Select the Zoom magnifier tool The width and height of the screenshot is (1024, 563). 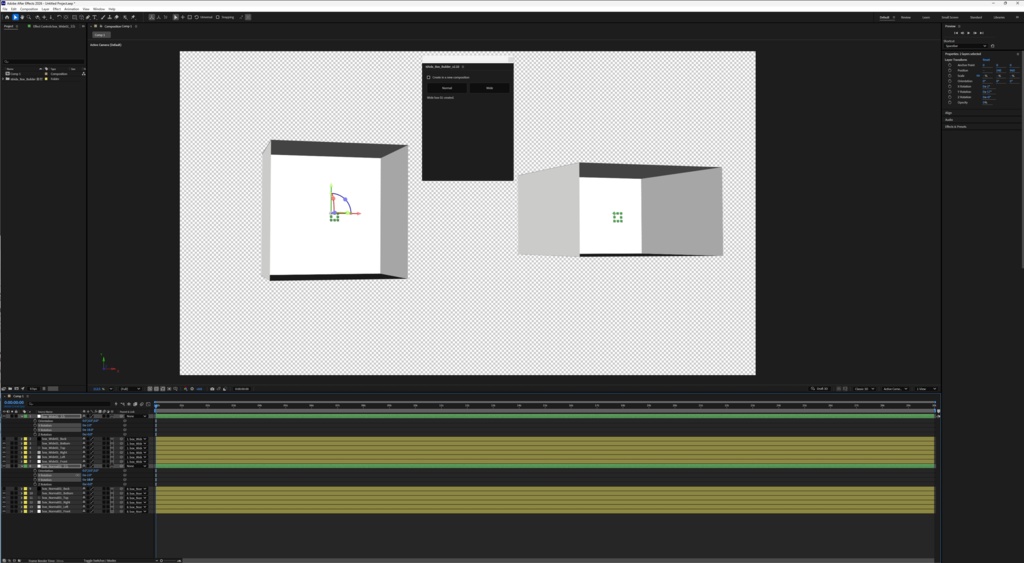29,17
